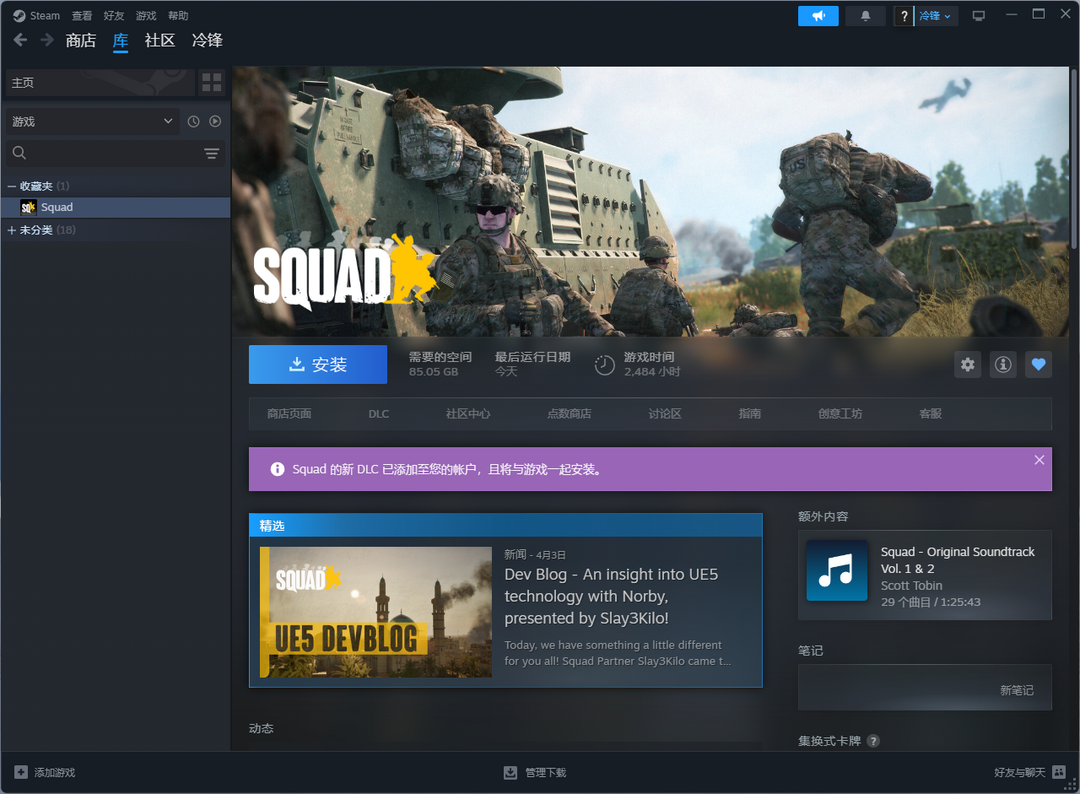Show Squad game info icon
Viewport: 1080px width, 794px height.
[1003, 365]
